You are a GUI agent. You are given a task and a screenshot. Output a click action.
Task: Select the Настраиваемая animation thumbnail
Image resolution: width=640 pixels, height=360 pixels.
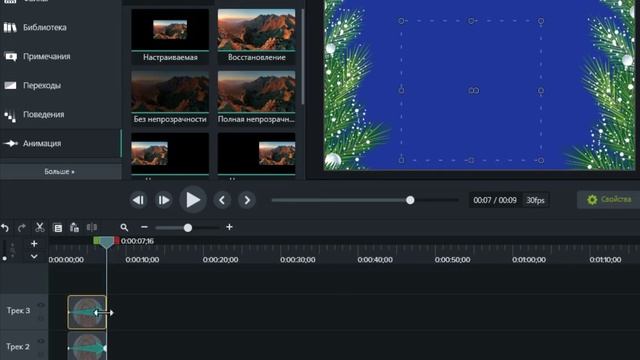[170, 36]
